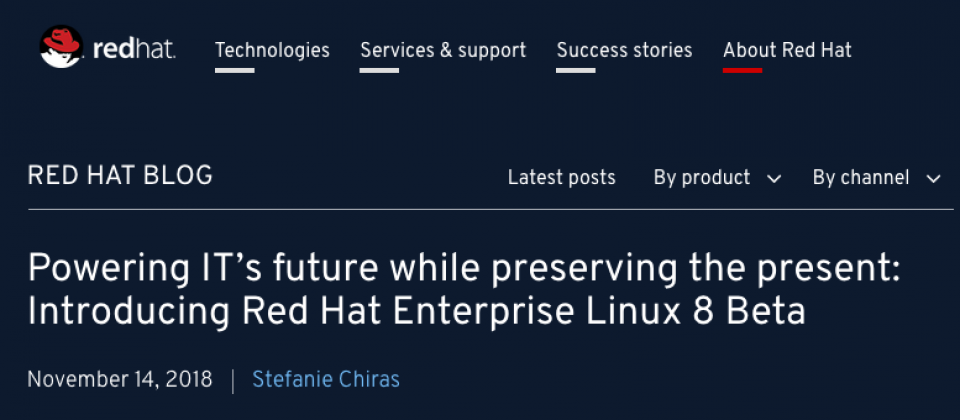Viewport: 960px width, 420px height.
Task: Click the chevron arrow next to By channel
Action: [933, 179]
